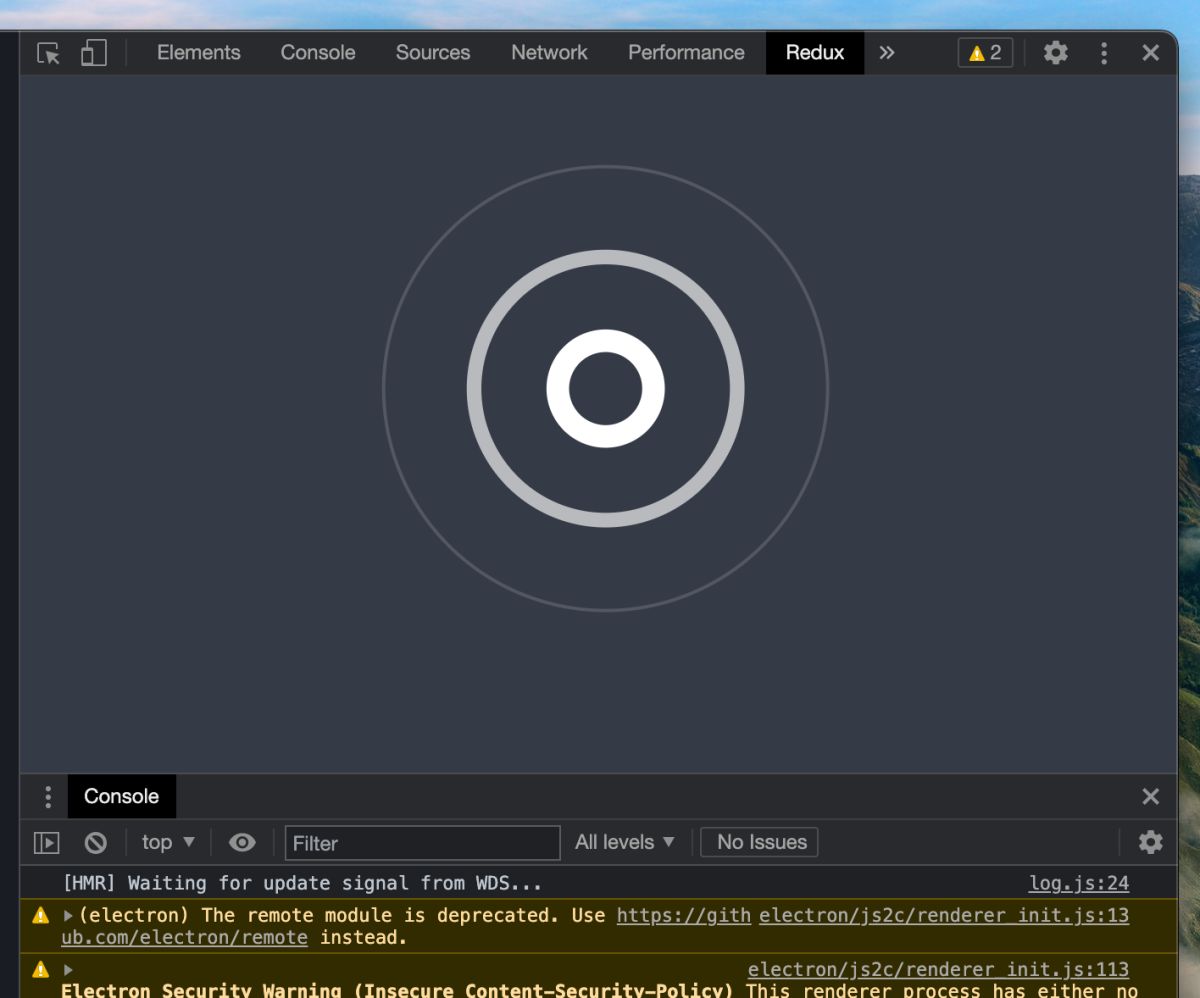Viewport: 1200px width, 998px height.
Task: Open the All levels log dropdown
Action: [x=625, y=842]
